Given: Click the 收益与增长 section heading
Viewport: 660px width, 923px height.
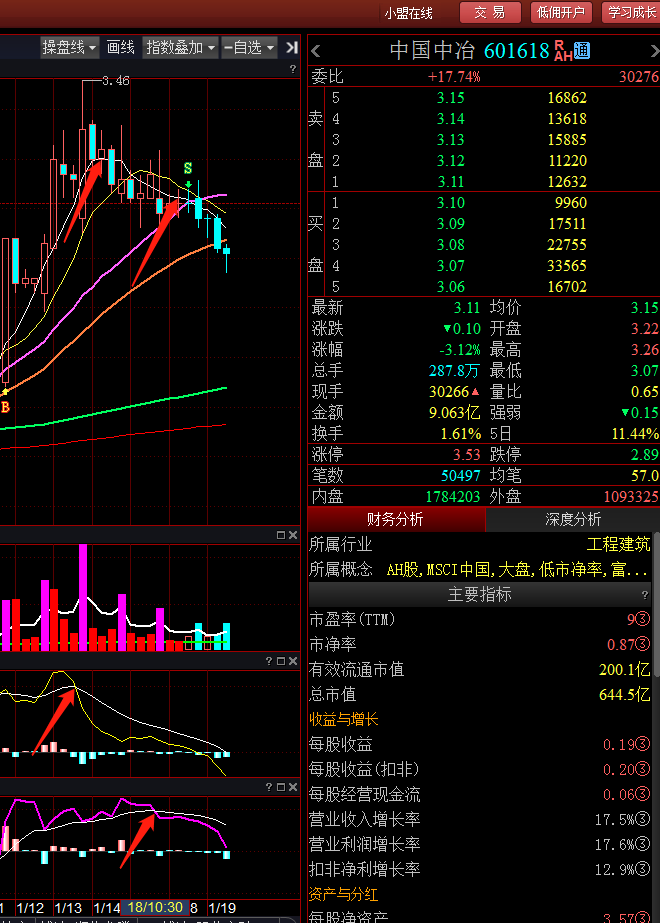Looking at the screenshot, I should point(344,719).
